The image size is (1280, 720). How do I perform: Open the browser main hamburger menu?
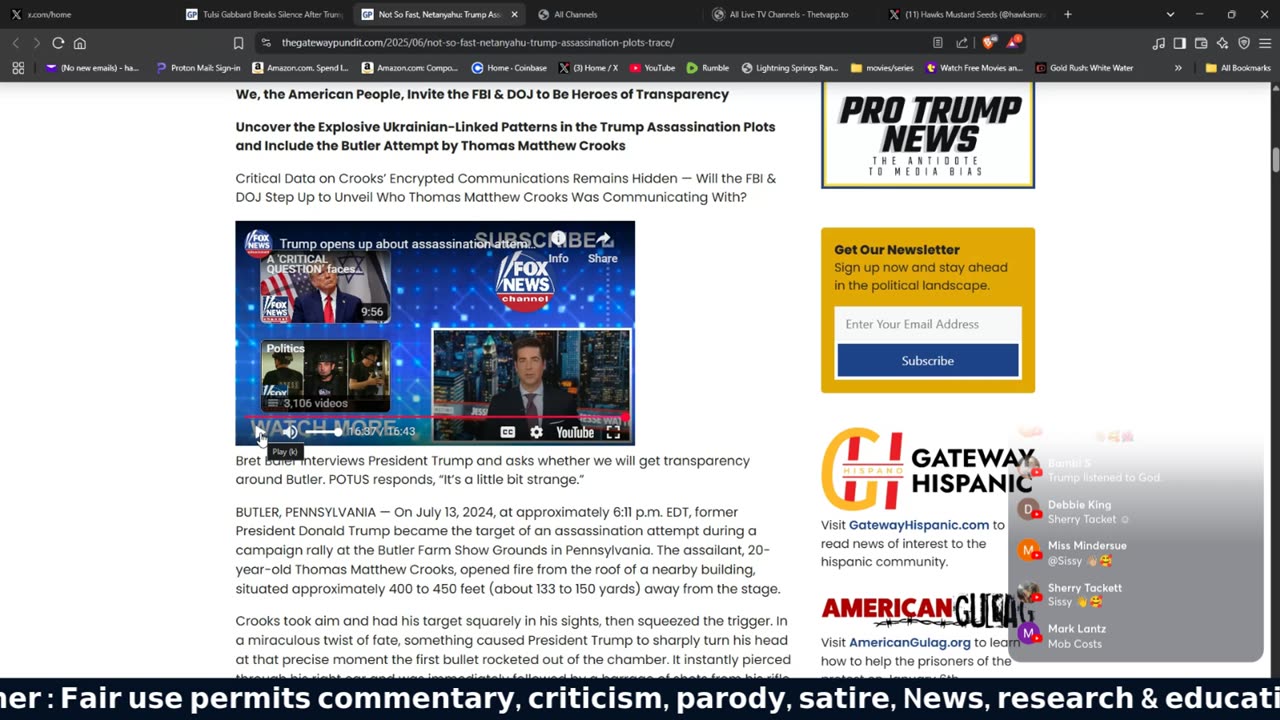(1266, 43)
